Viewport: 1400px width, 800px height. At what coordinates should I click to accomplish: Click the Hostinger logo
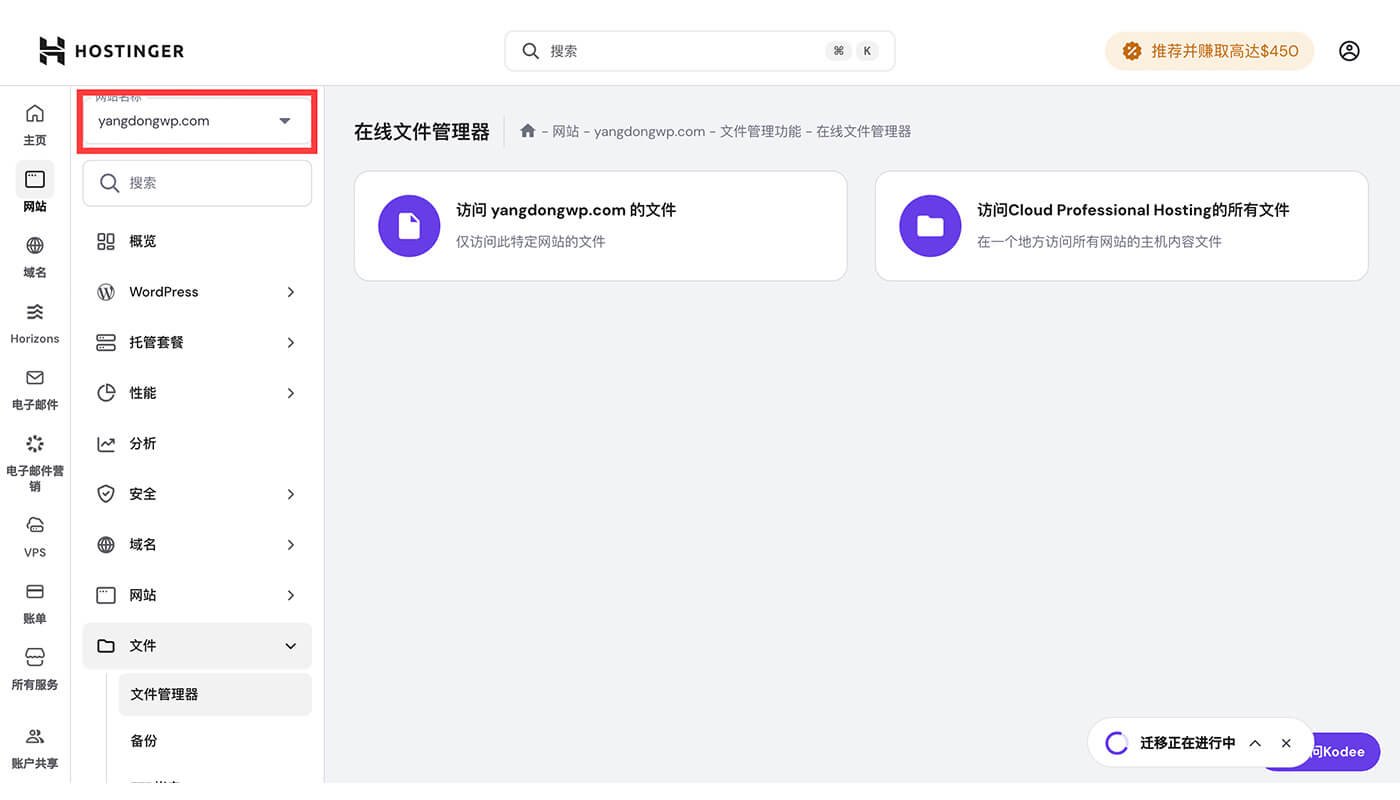pos(110,50)
